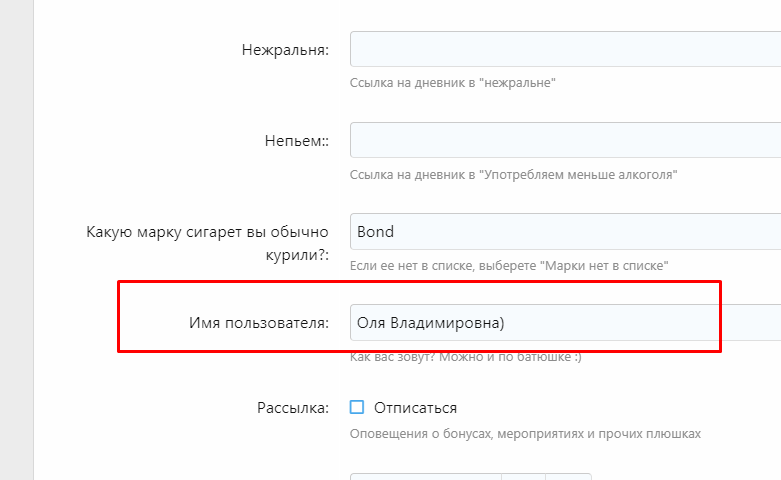Click the Имя пользователя label
Viewport: 781px width, 480px height.
coord(258,323)
